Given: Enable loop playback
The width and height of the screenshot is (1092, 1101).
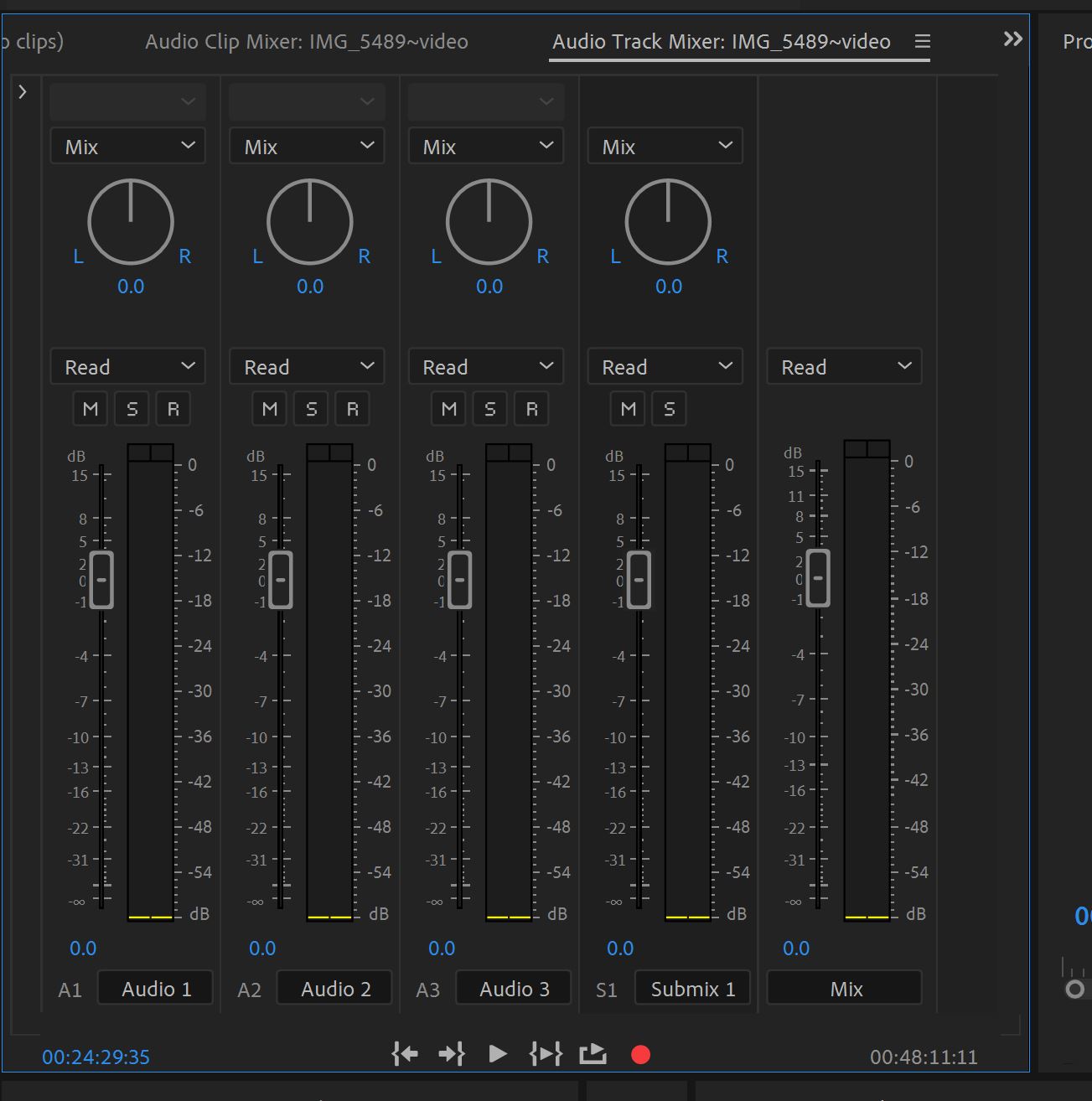Looking at the screenshot, I should pyautogui.click(x=593, y=1054).
